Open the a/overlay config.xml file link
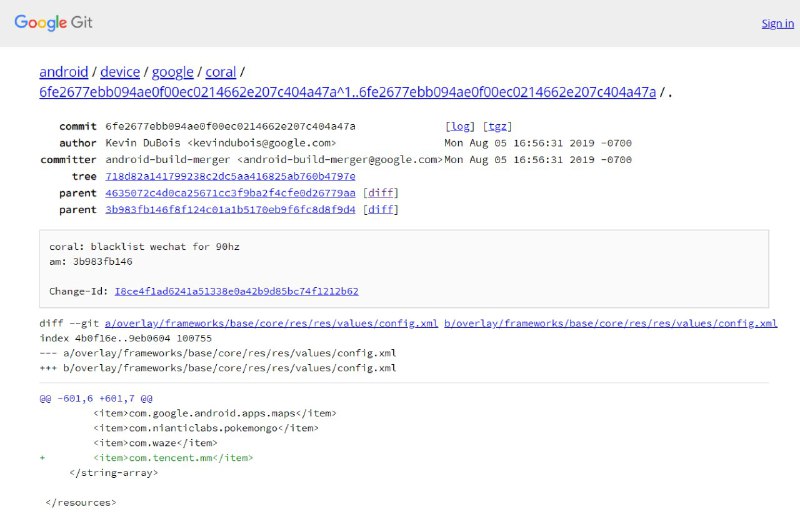Viewport: 800px width, 514px height. pos(271,323)
